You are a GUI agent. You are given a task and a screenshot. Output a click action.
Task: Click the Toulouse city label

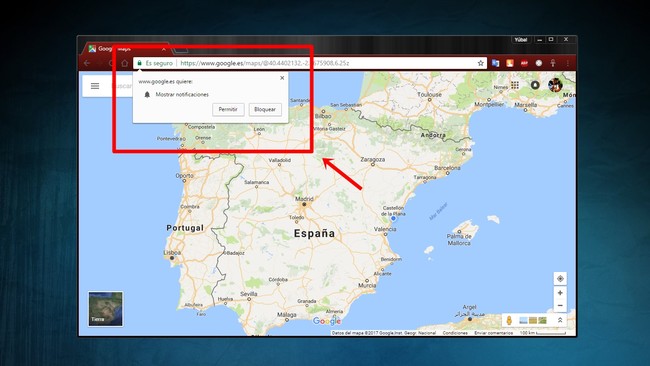[x=429, y=95]
